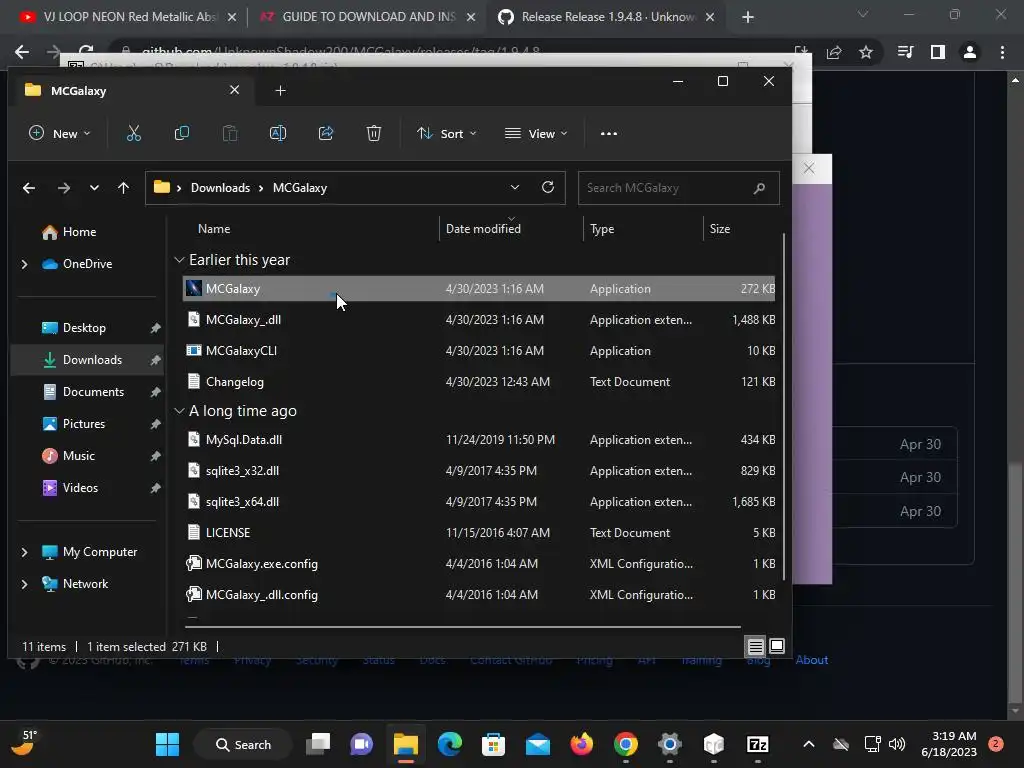Click the taskbar Search box

(243, 744)
